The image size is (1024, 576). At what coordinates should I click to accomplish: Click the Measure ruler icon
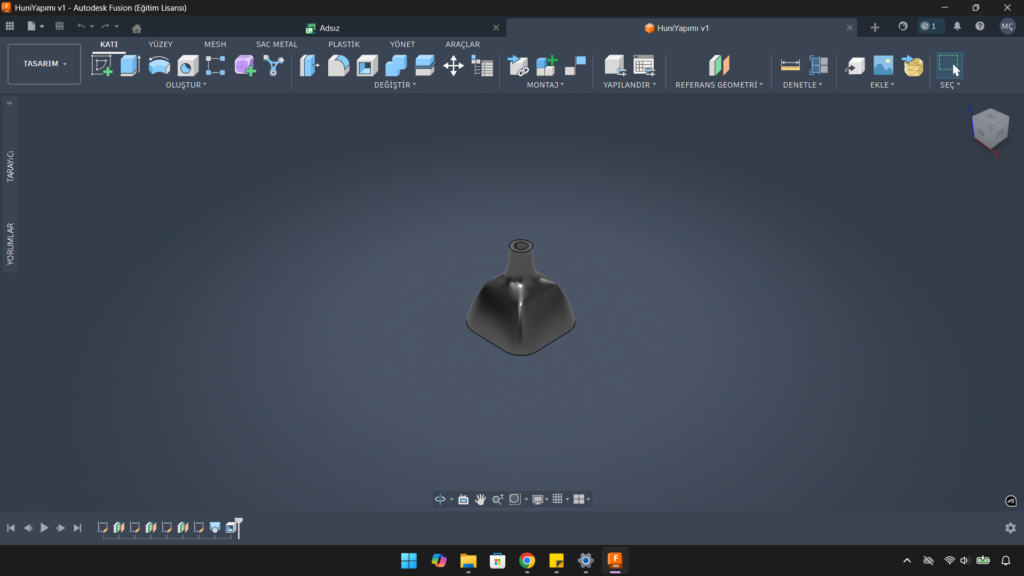791,66
